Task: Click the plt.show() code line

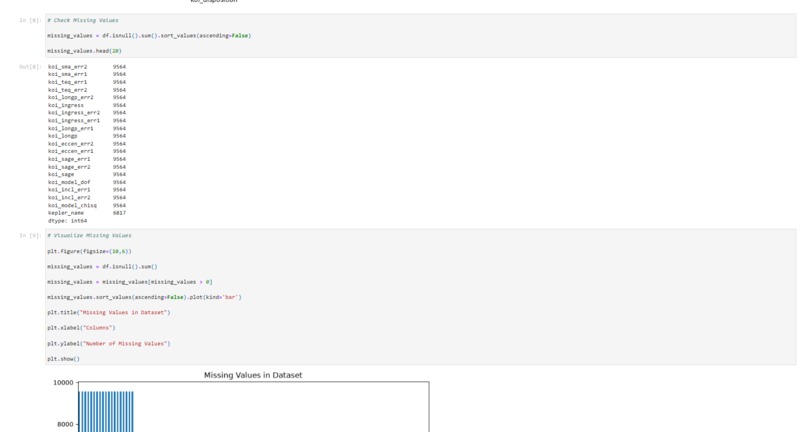Action: 63,358
